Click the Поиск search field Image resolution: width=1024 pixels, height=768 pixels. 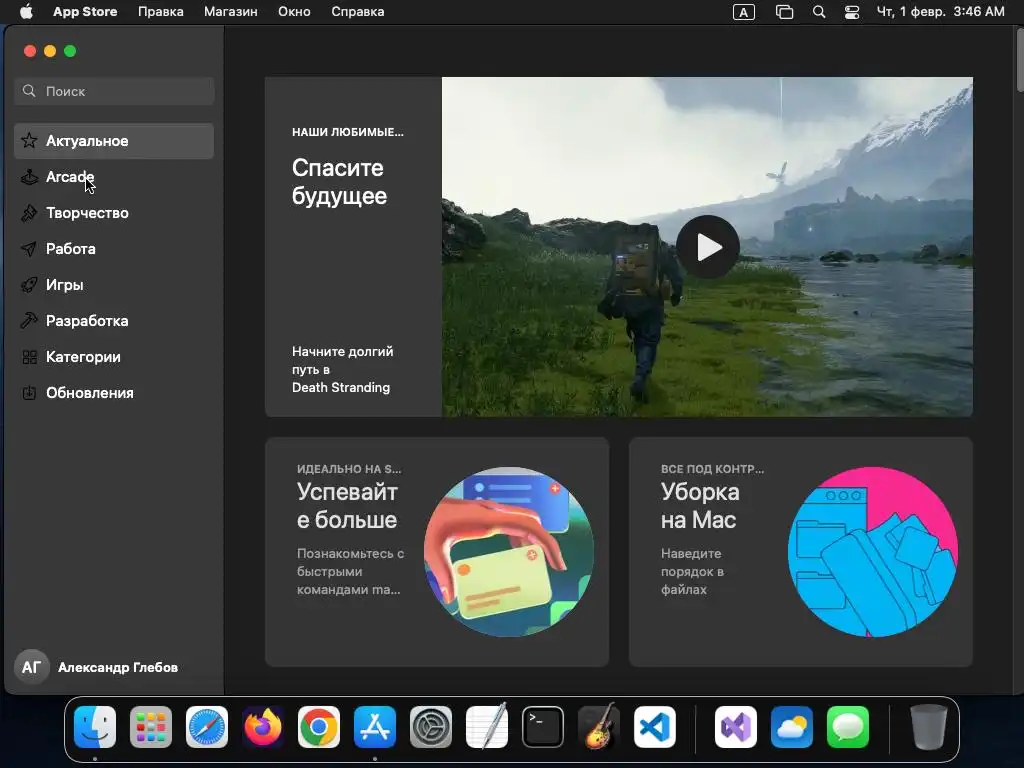(x=114, y=91)
